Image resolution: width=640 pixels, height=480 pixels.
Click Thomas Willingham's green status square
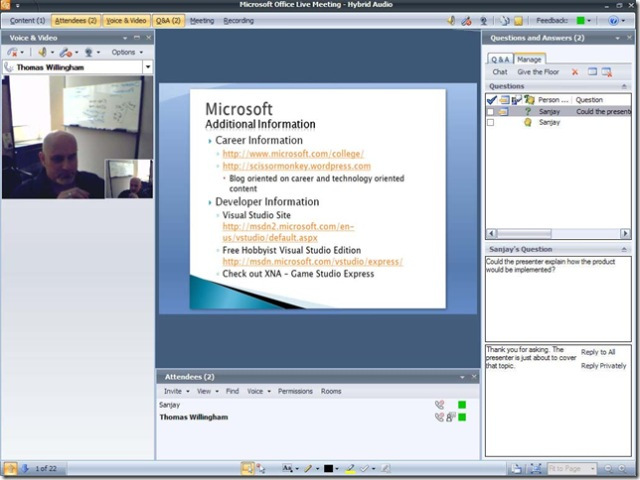[x=462, y=417]
